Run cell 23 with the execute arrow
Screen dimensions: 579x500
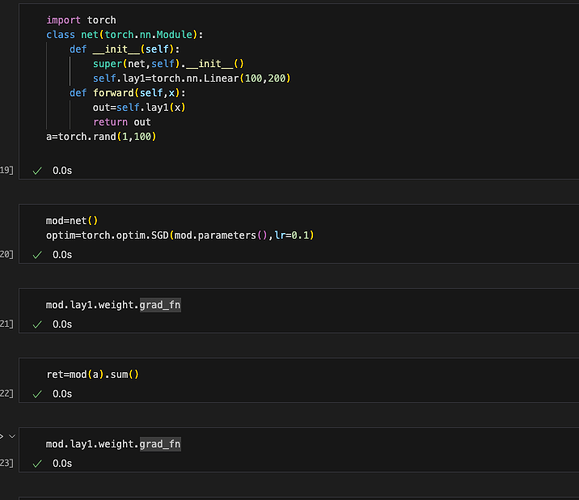1,436
